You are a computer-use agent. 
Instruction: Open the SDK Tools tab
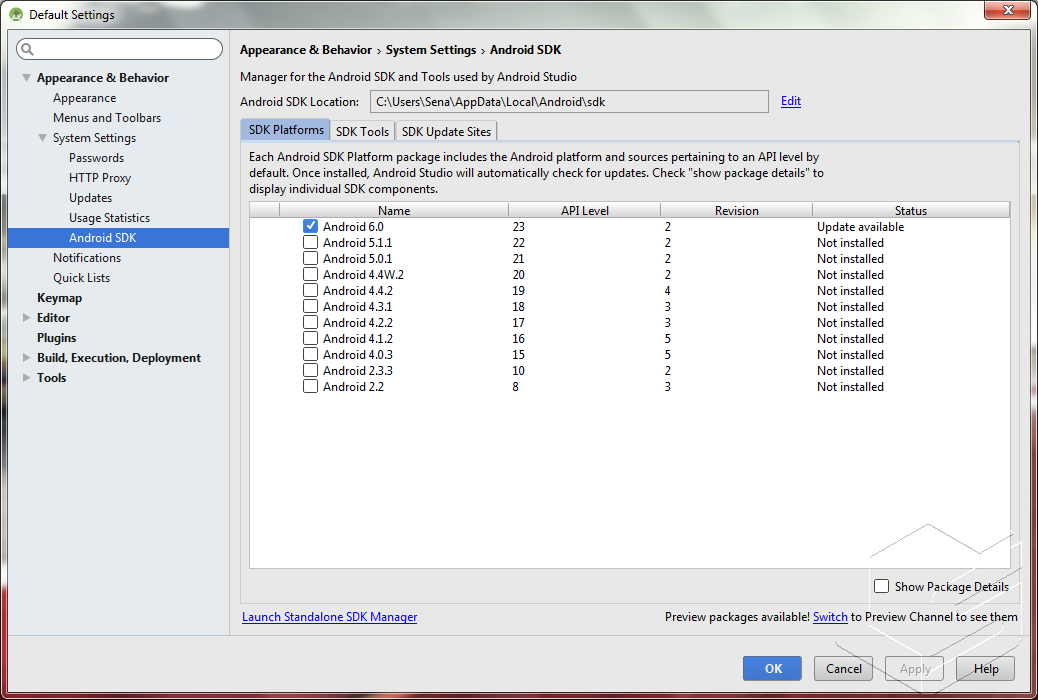(362, 131)
